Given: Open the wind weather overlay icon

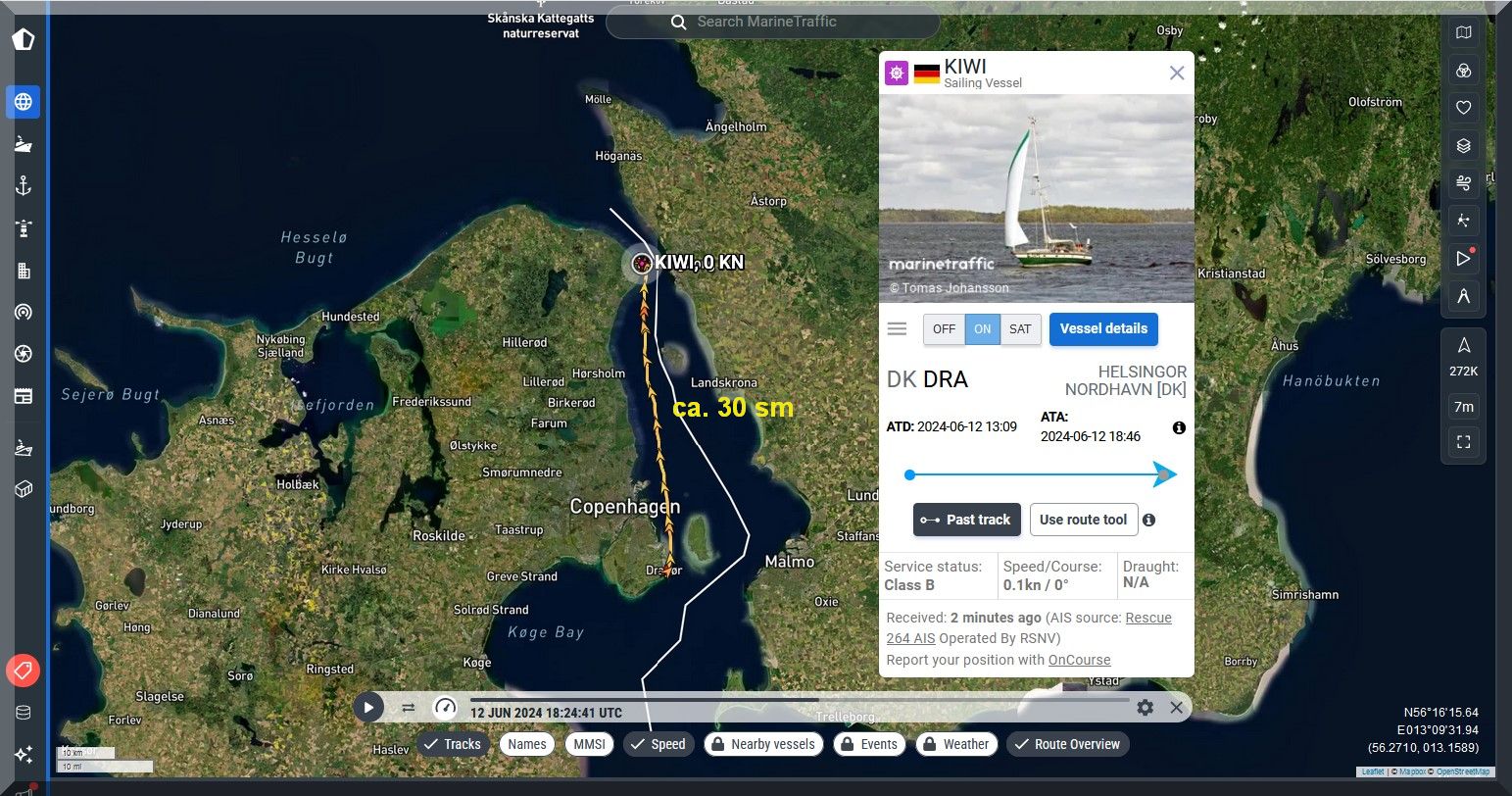Looking at the screenshot, I should tap(1463, 183).
